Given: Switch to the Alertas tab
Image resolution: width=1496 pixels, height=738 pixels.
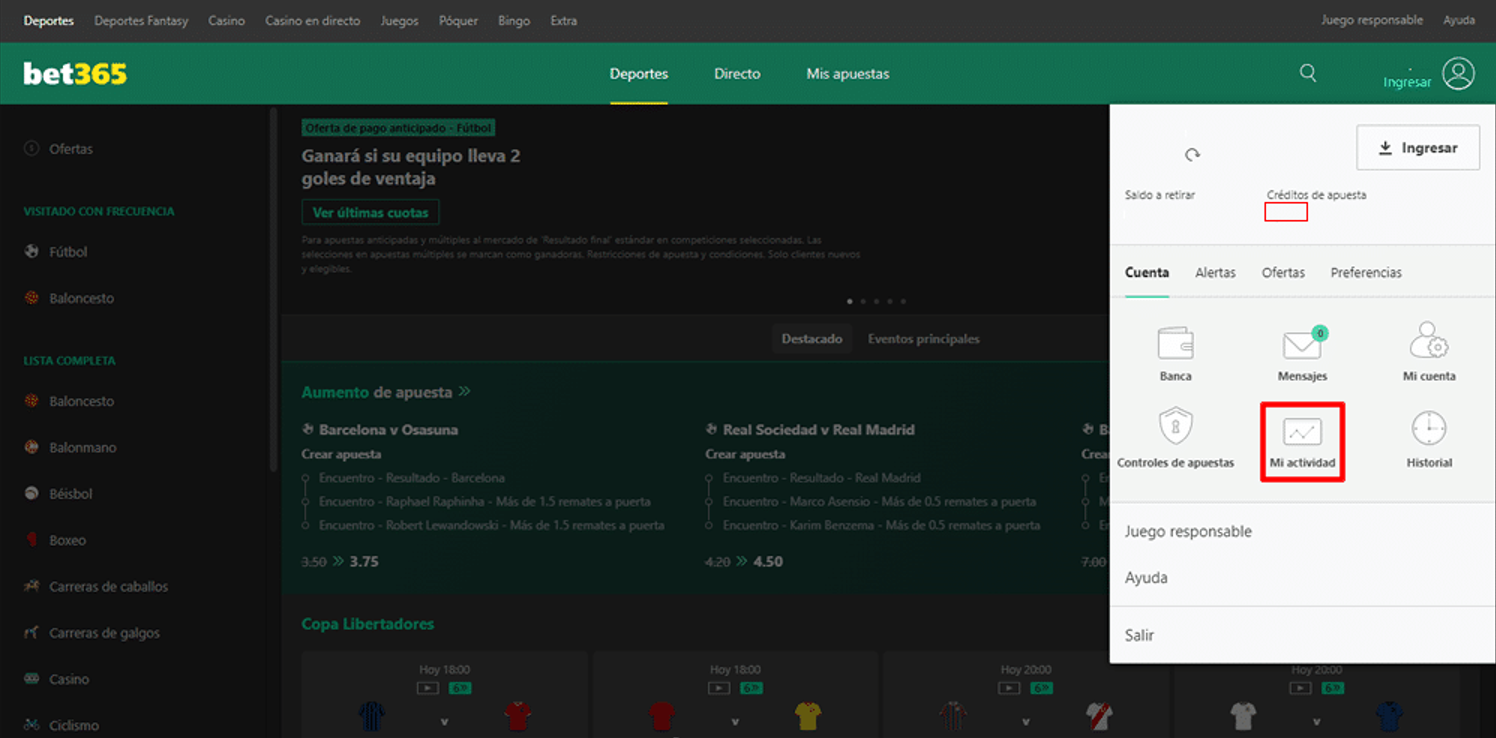Looking at the screenshot, I should [1215, 272].
